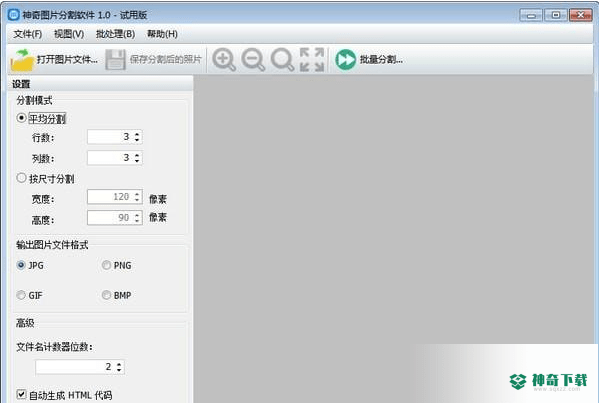Decrease the 列数 spinner value
Screen dimensions: 599x403
137,160
